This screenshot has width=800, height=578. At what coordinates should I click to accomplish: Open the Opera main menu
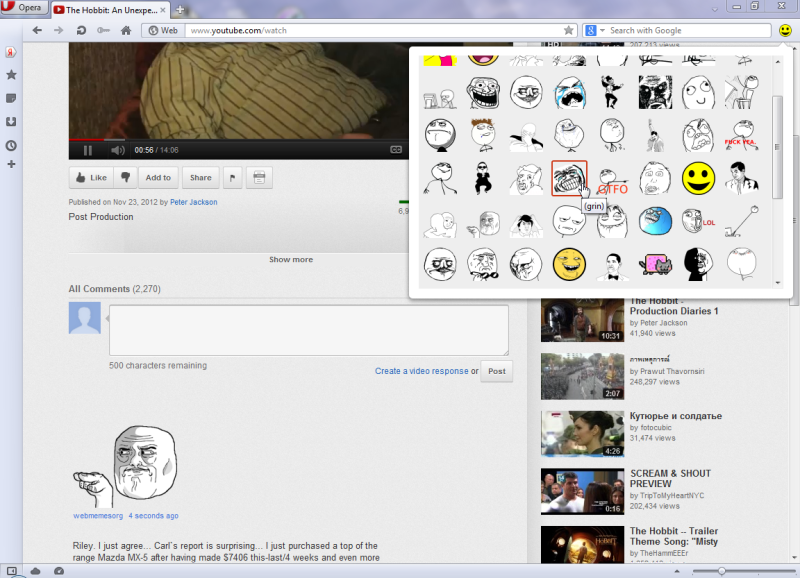[x=23, y=8]
